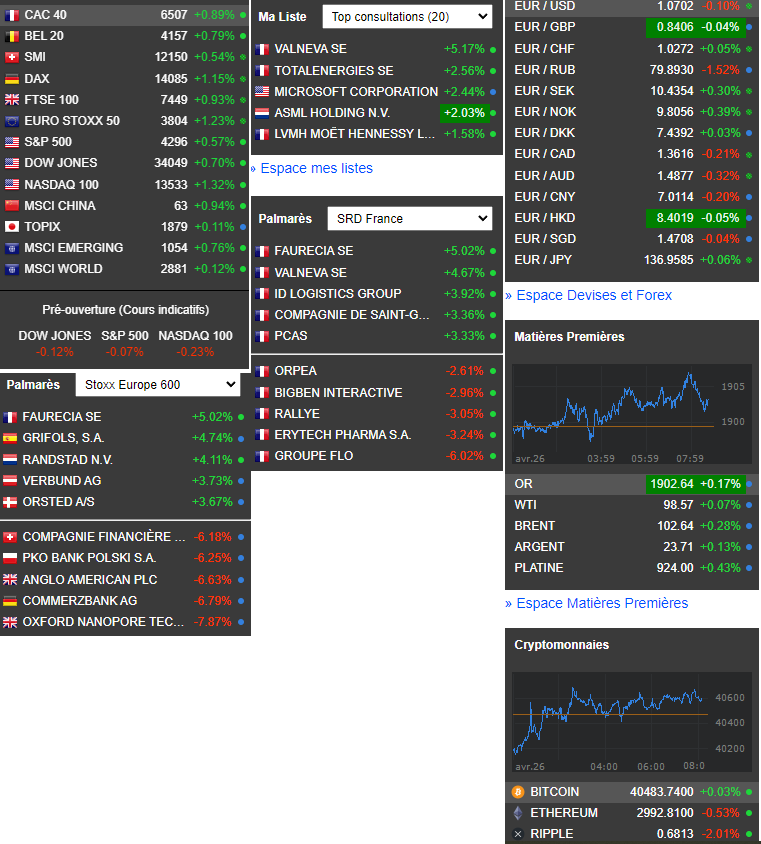Viewport: 761px width, 844px height.
Task: Click the Swiss flag beside COMPAGNIE FINANCIÈRE
Action: coord(10,537)
